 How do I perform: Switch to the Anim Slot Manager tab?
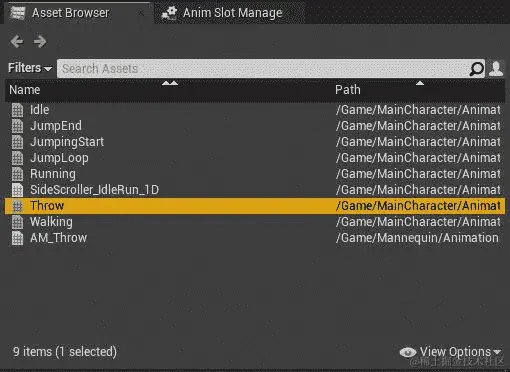tap(230, 13)
